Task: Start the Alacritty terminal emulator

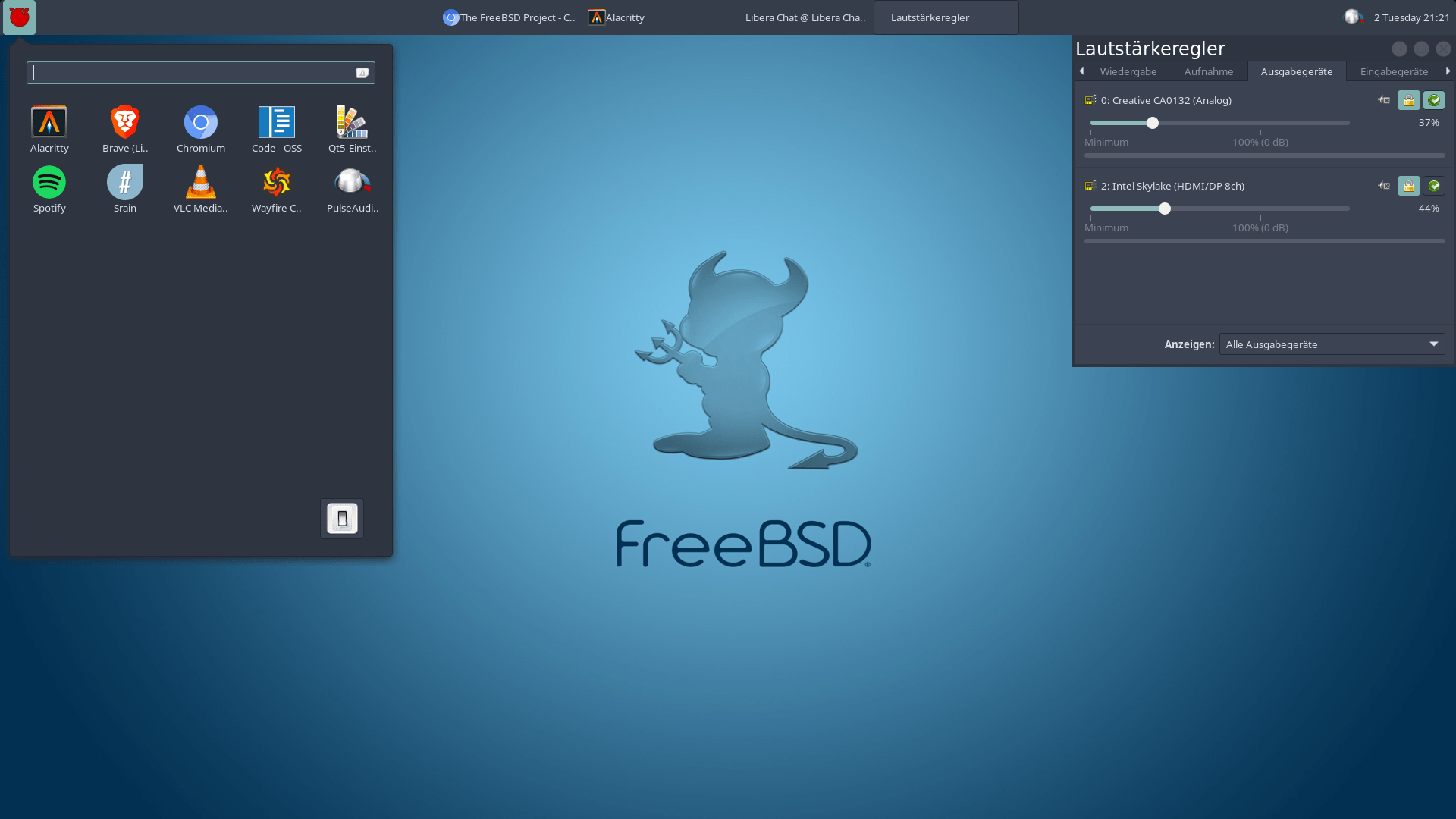Action: pyautogui.click(x=49, y=126)
